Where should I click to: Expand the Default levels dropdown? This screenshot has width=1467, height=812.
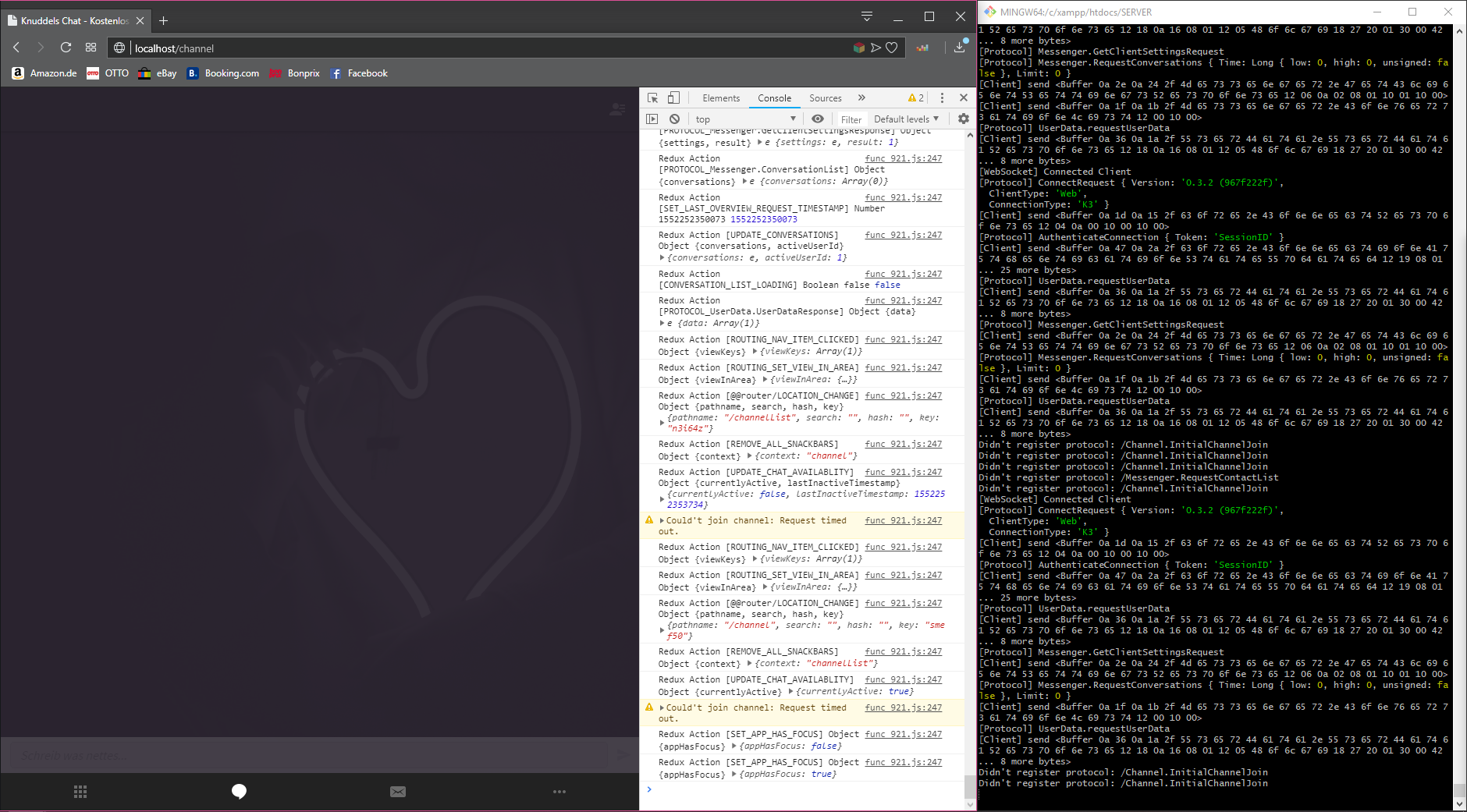coord(906,119)
